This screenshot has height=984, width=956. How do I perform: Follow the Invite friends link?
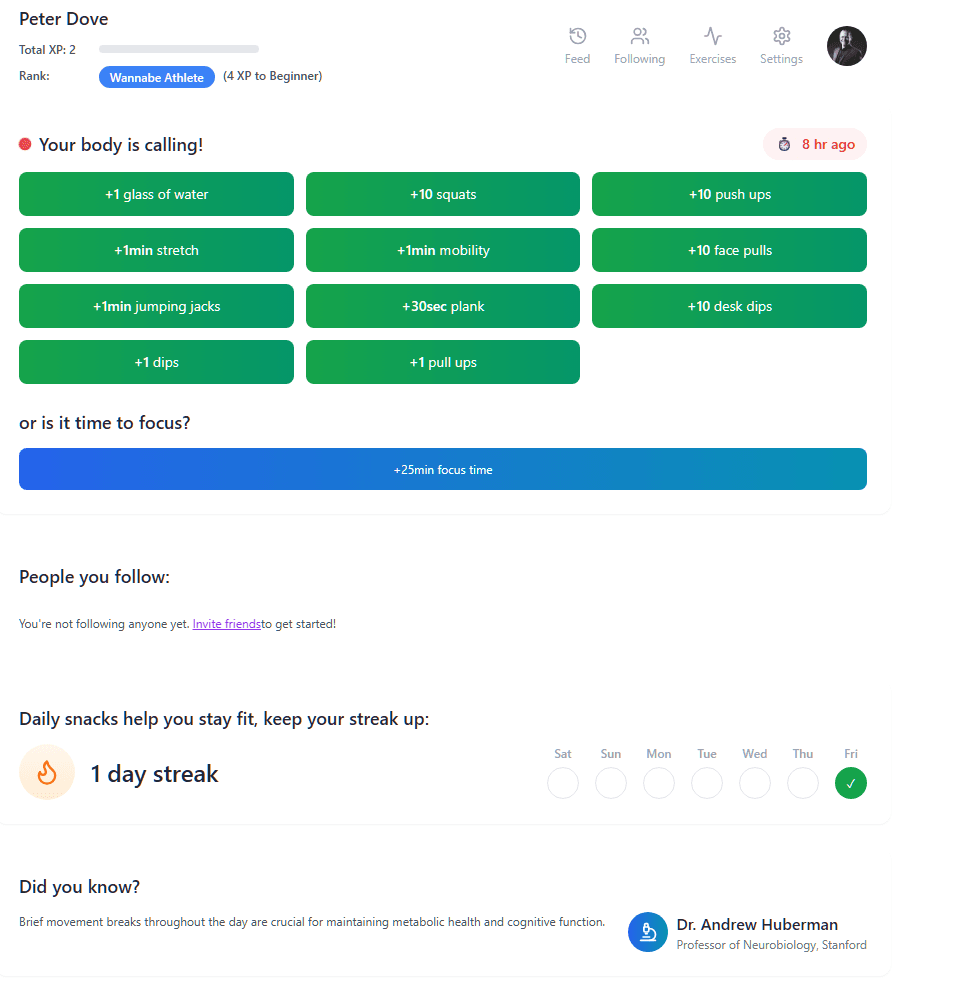click(226, 624)
